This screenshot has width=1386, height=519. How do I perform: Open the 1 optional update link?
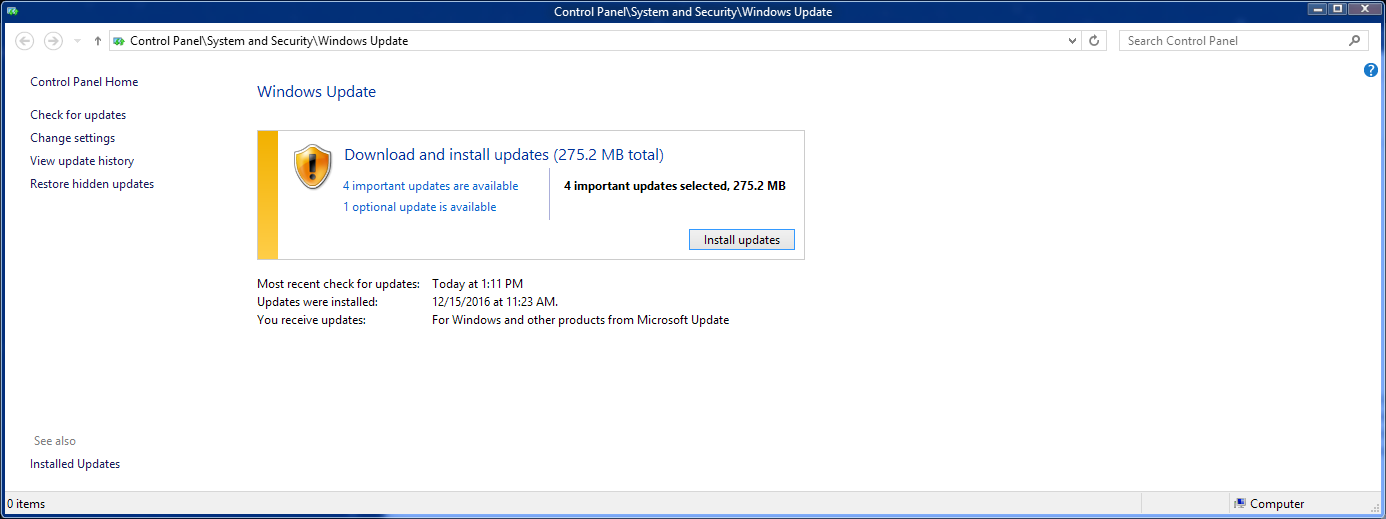coord(419,207)
